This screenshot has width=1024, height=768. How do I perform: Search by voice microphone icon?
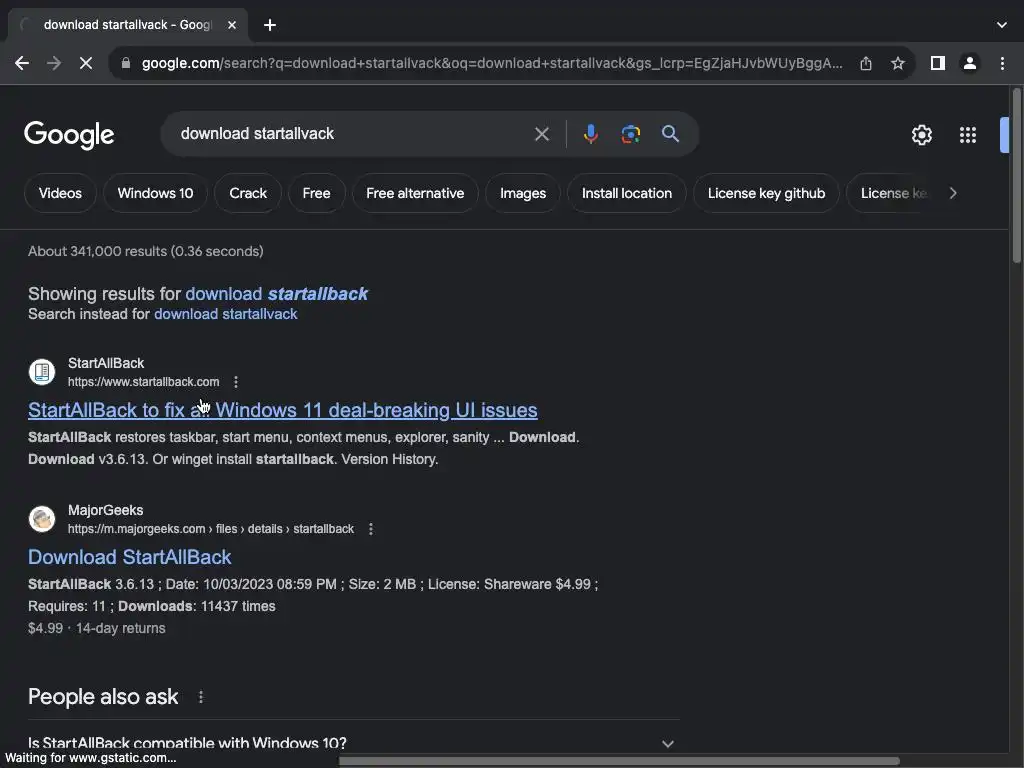590,134
